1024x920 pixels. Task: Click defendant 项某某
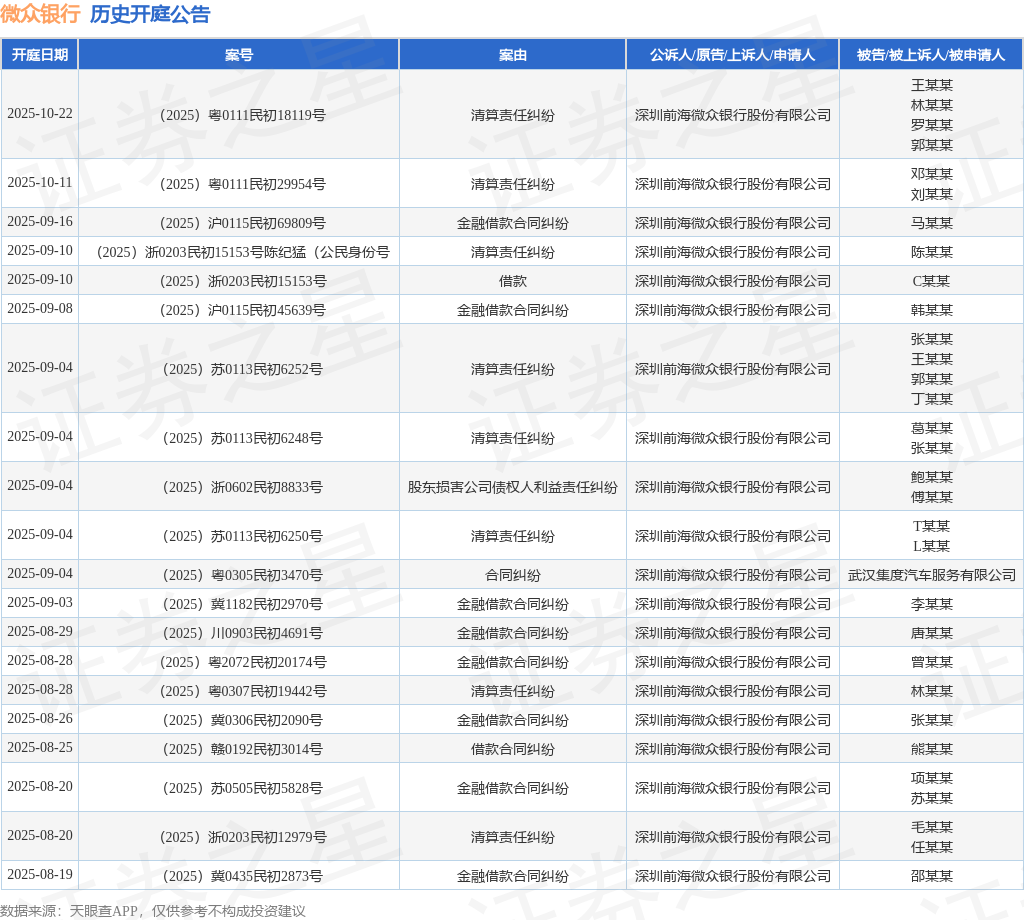coord(931,778)
